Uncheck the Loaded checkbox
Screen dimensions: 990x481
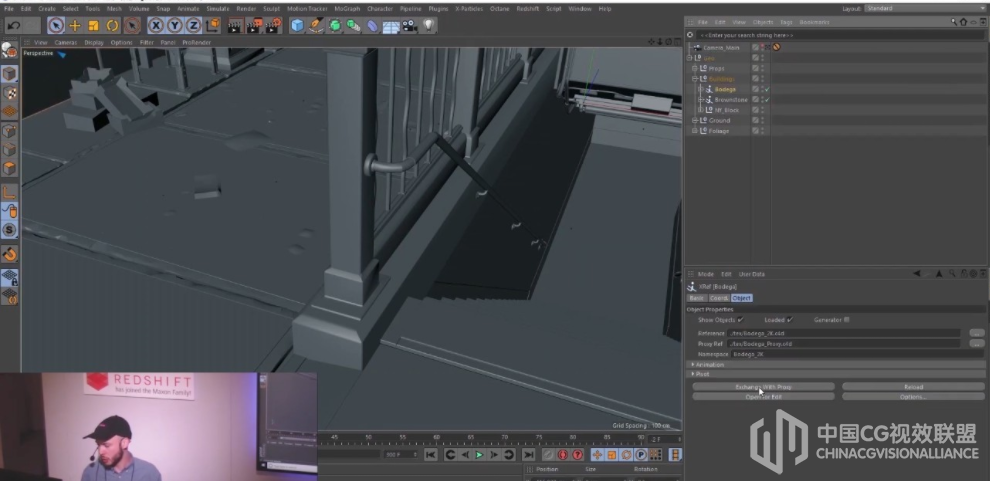(790, 320)
